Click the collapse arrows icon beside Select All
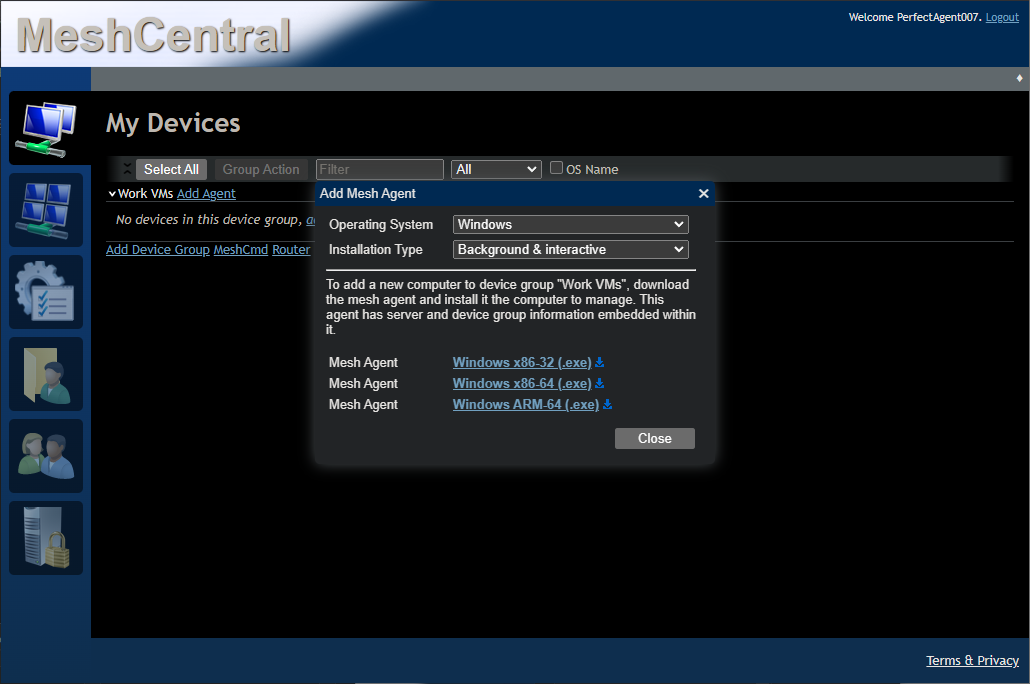 tap(127, 169)
